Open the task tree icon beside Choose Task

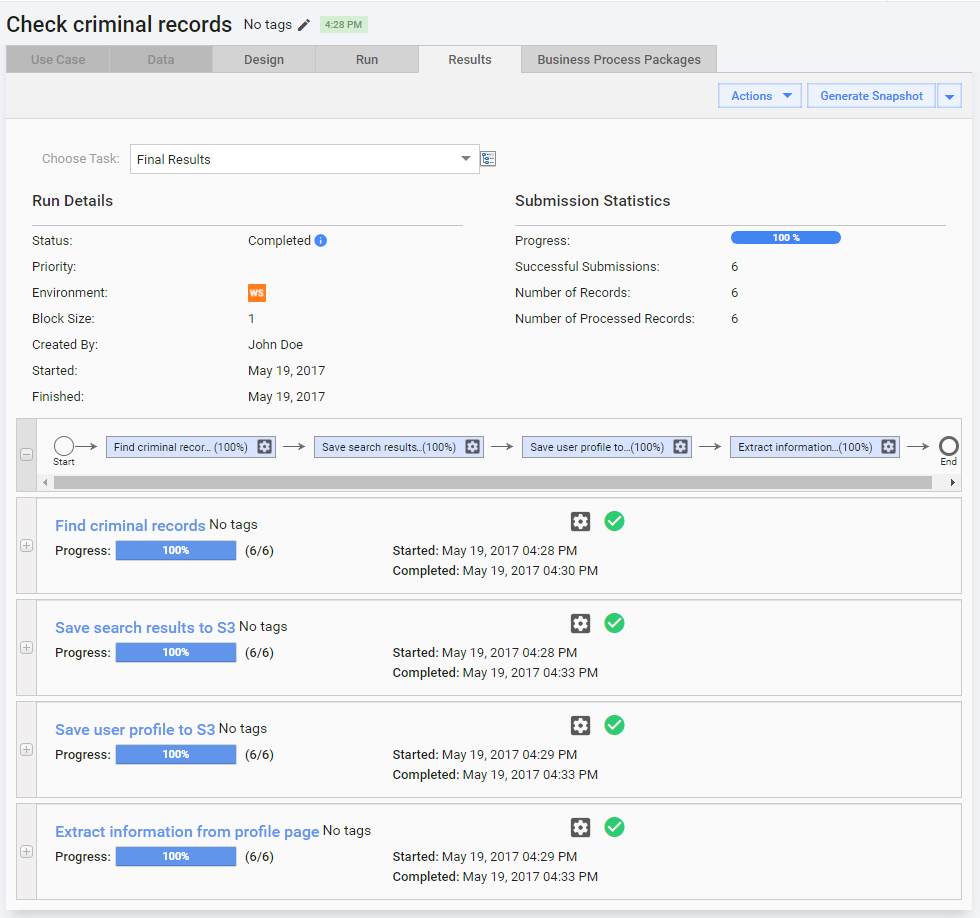click(488, 159)
